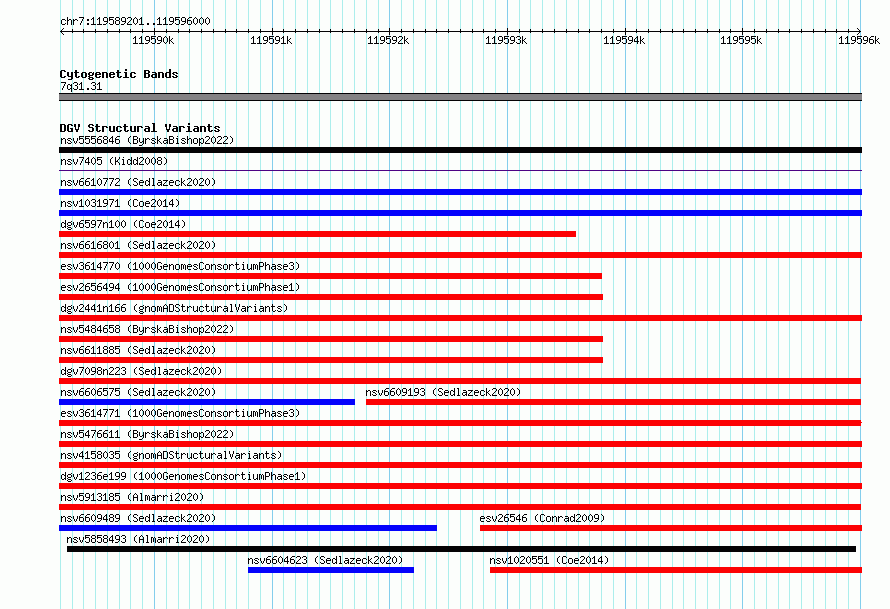This screenshot has height=609, width=890.
Task: Click the nsv6610772 (Sedlazeck2020) label
Action: tap(138, 182)
